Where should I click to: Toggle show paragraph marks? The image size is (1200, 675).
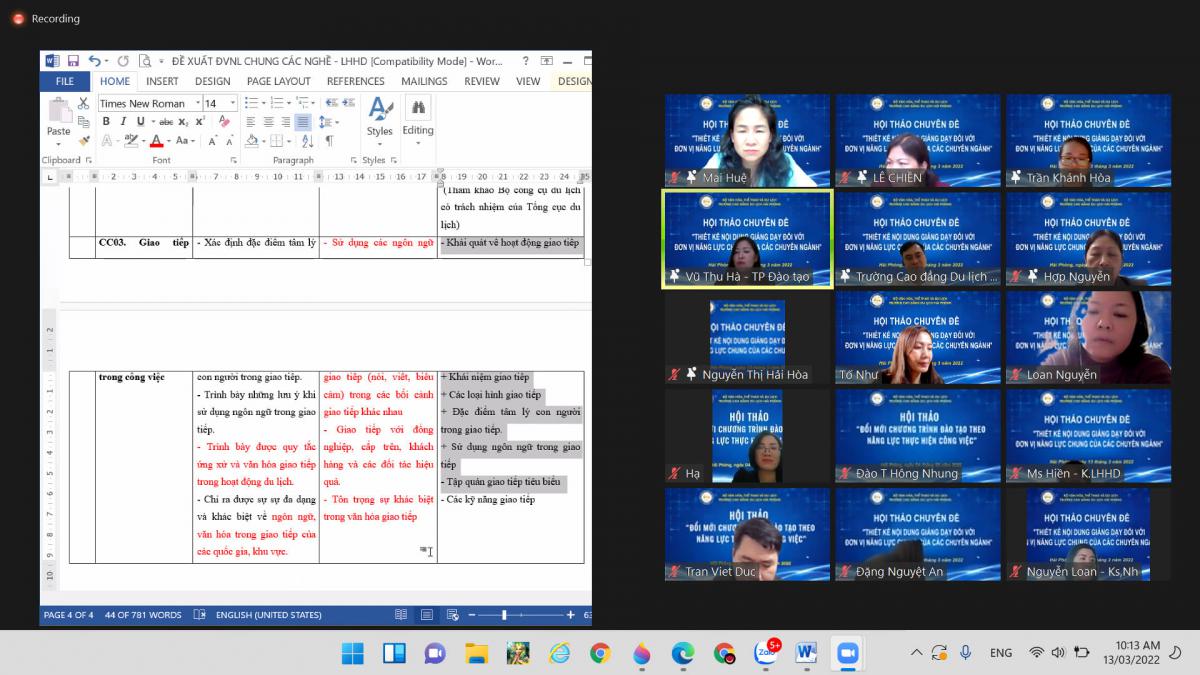click(x=329, y=141)
